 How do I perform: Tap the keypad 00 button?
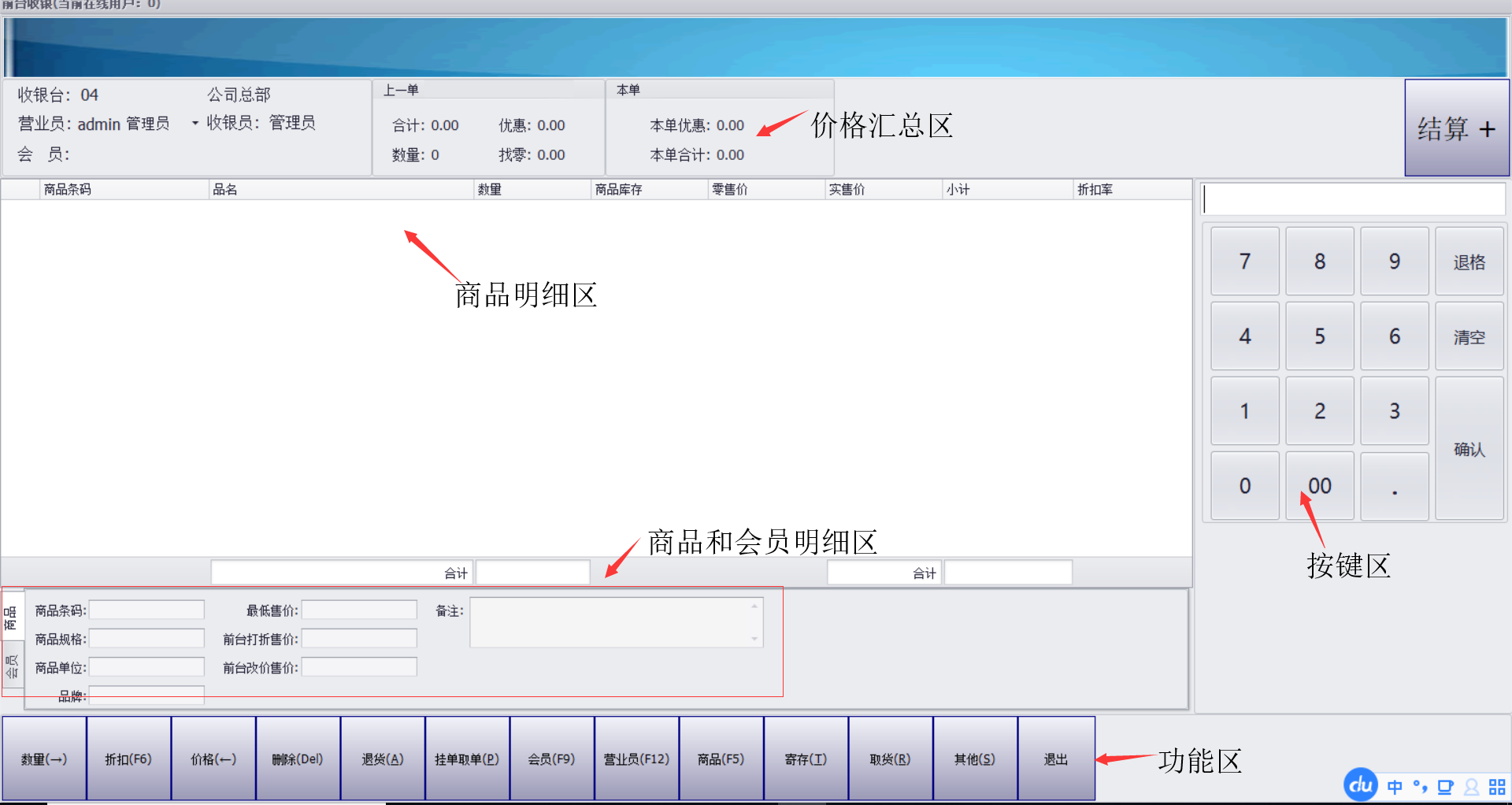pos(1320,486)
